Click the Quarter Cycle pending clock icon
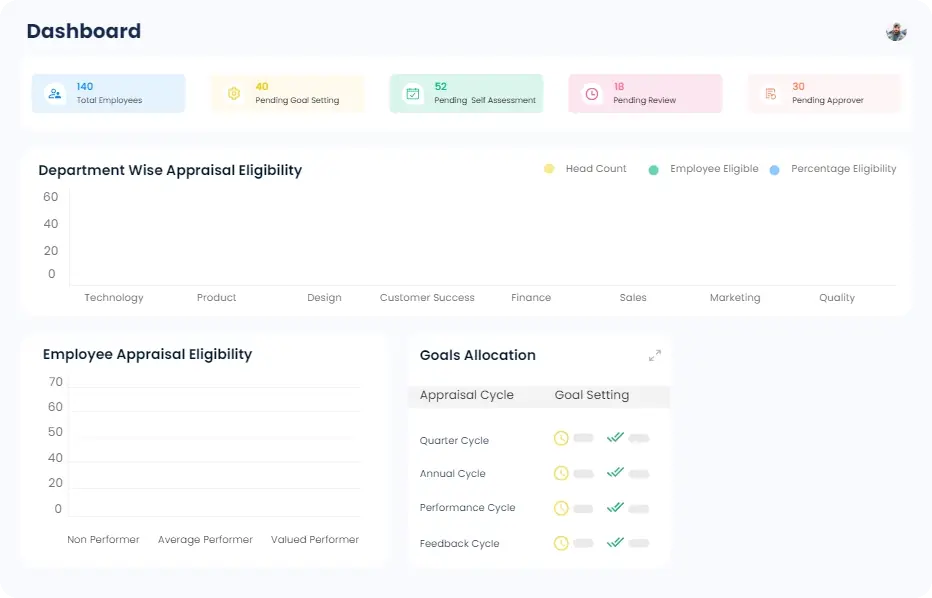 [x=561, y=439]
